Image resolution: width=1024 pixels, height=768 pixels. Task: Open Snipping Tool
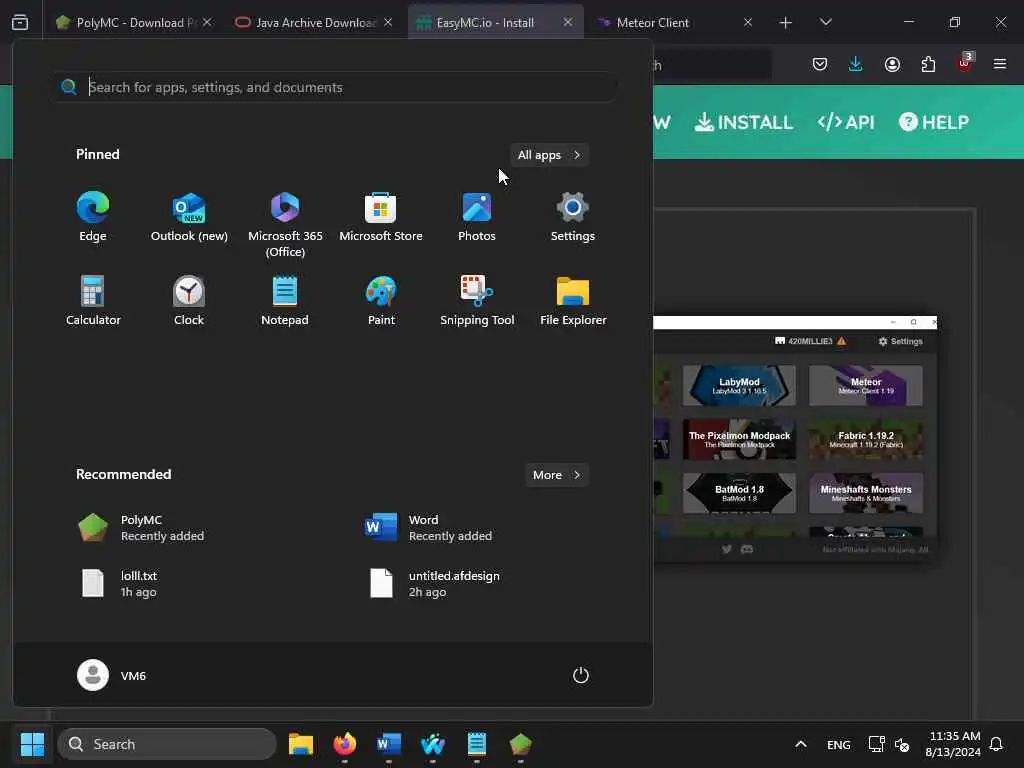pos(477,301)
